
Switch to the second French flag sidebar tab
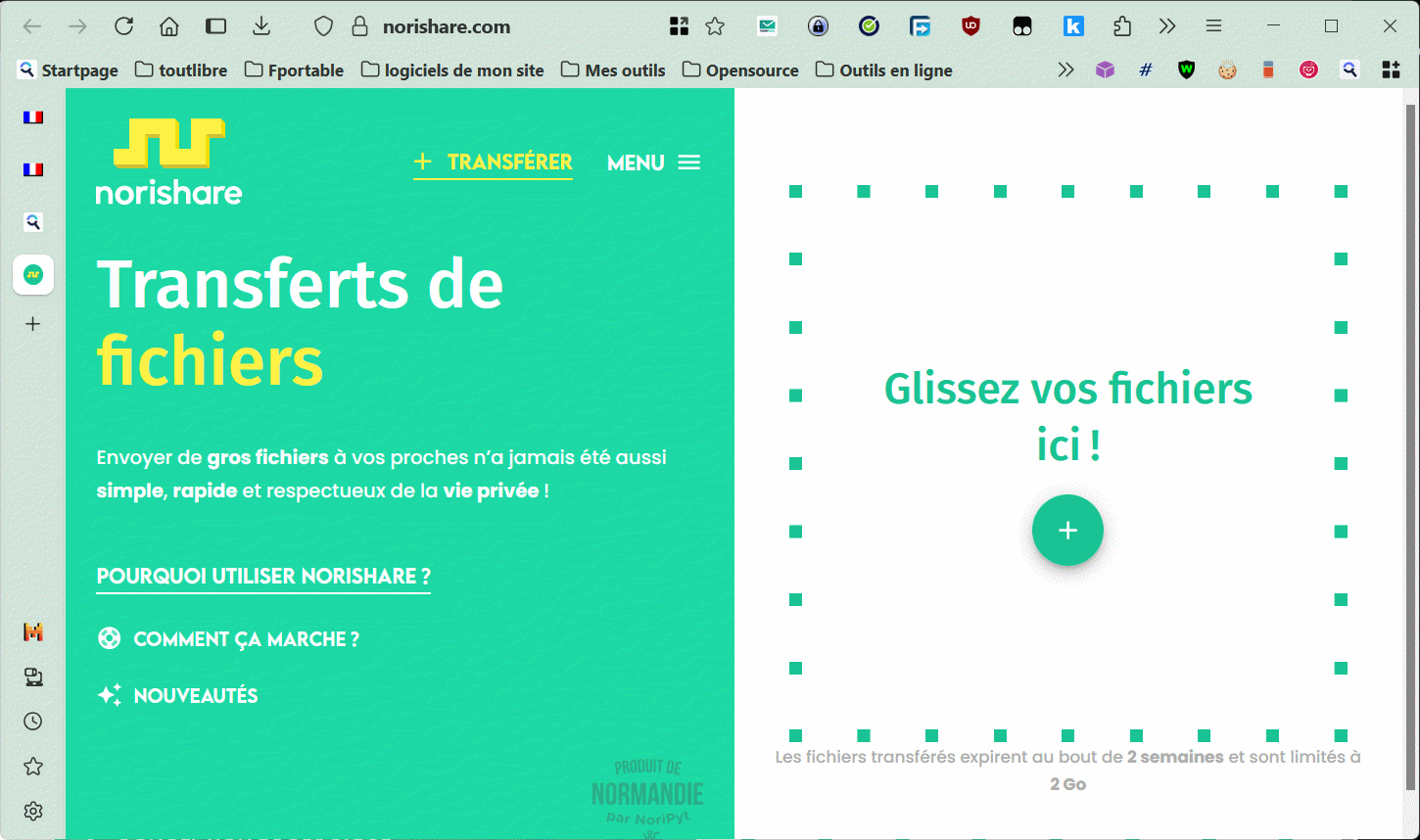33,169
